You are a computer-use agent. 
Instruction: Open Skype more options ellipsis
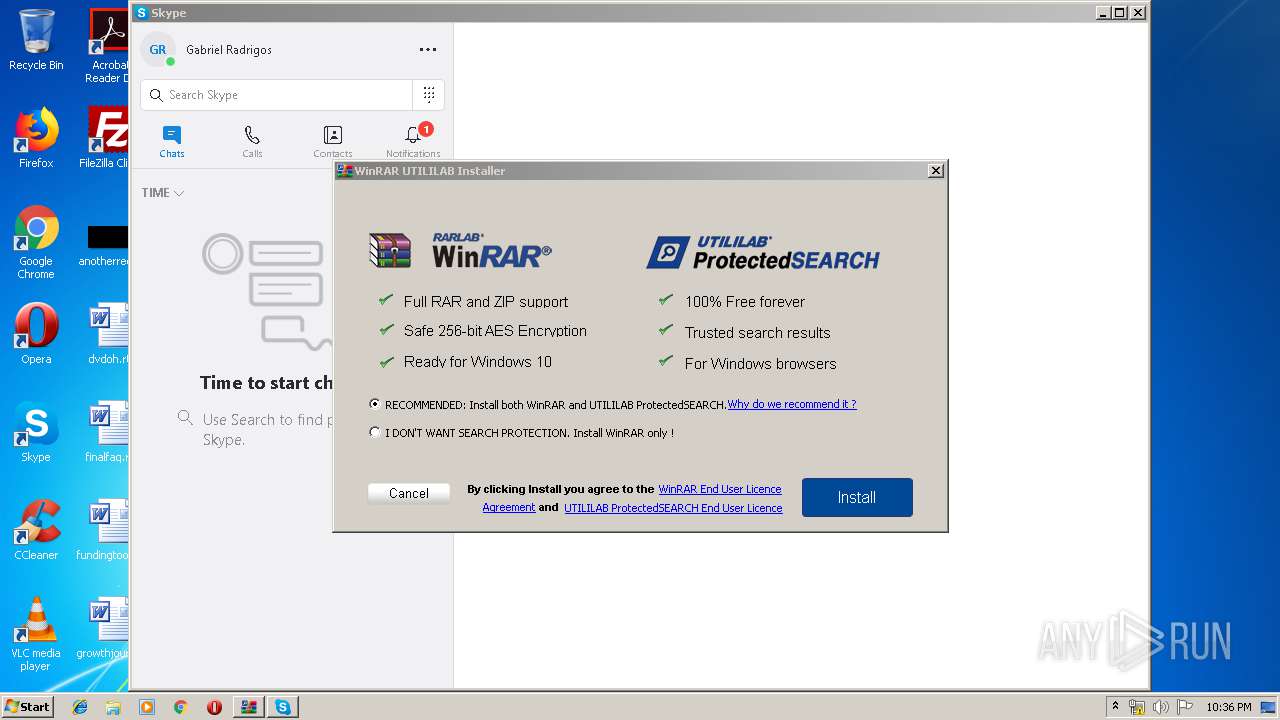[428, 50]
